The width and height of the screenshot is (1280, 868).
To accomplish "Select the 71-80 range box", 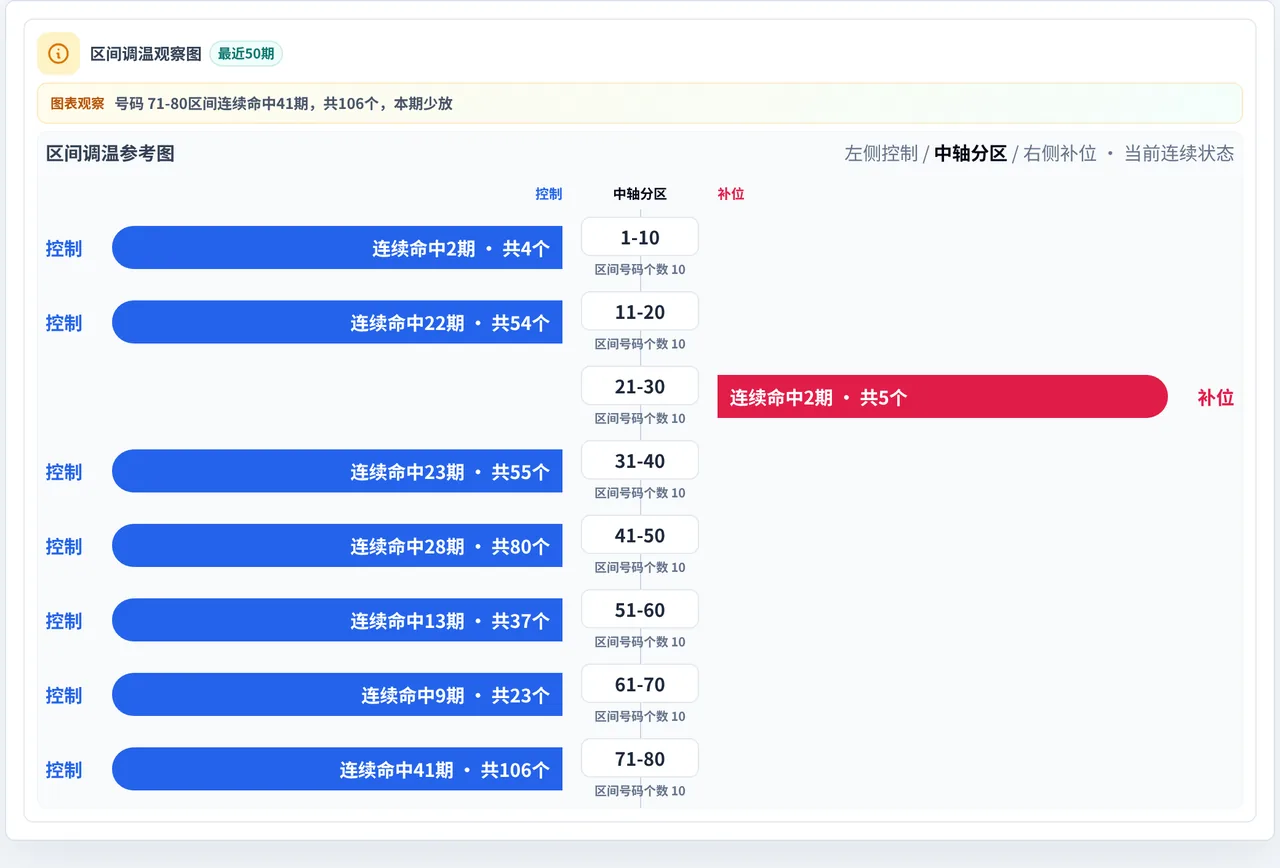I will [640, 759].
